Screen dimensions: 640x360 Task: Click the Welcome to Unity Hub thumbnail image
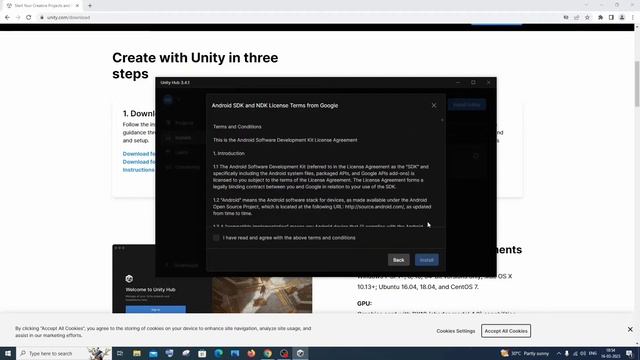click(x=212, y=279)
